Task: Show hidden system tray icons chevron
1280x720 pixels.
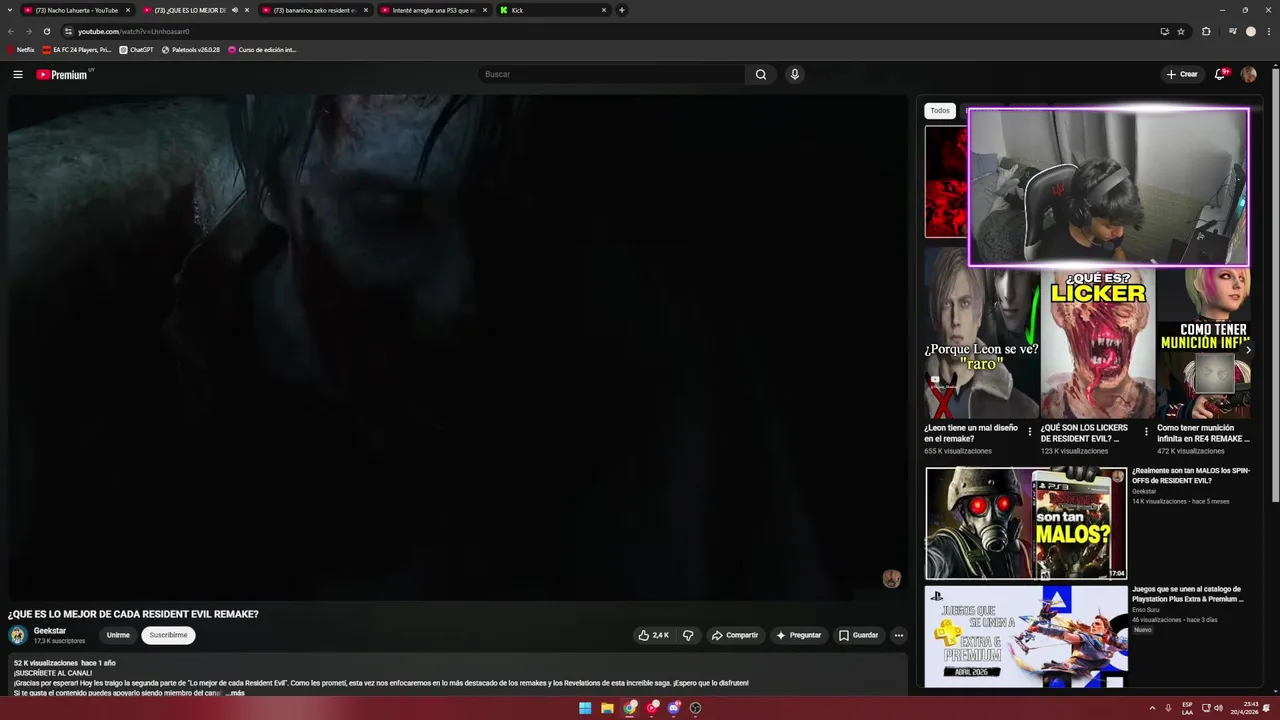Action: click(x=1152, y=708)
